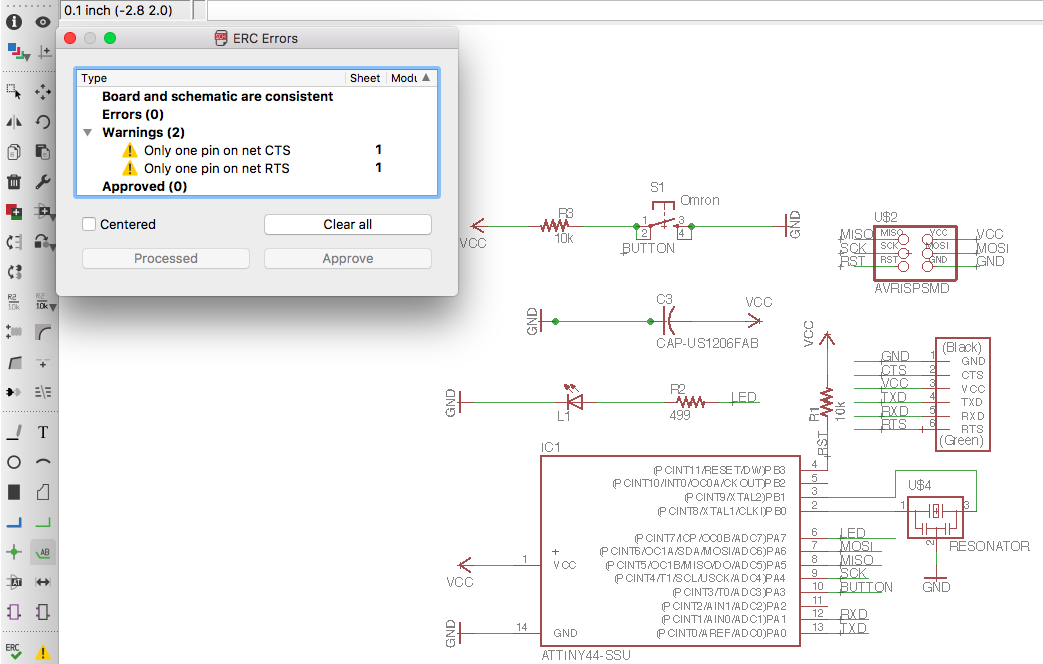The width and height of the screenshot is (1043, 664).
Task: Select the Move tool
Action: pos(43,92)
